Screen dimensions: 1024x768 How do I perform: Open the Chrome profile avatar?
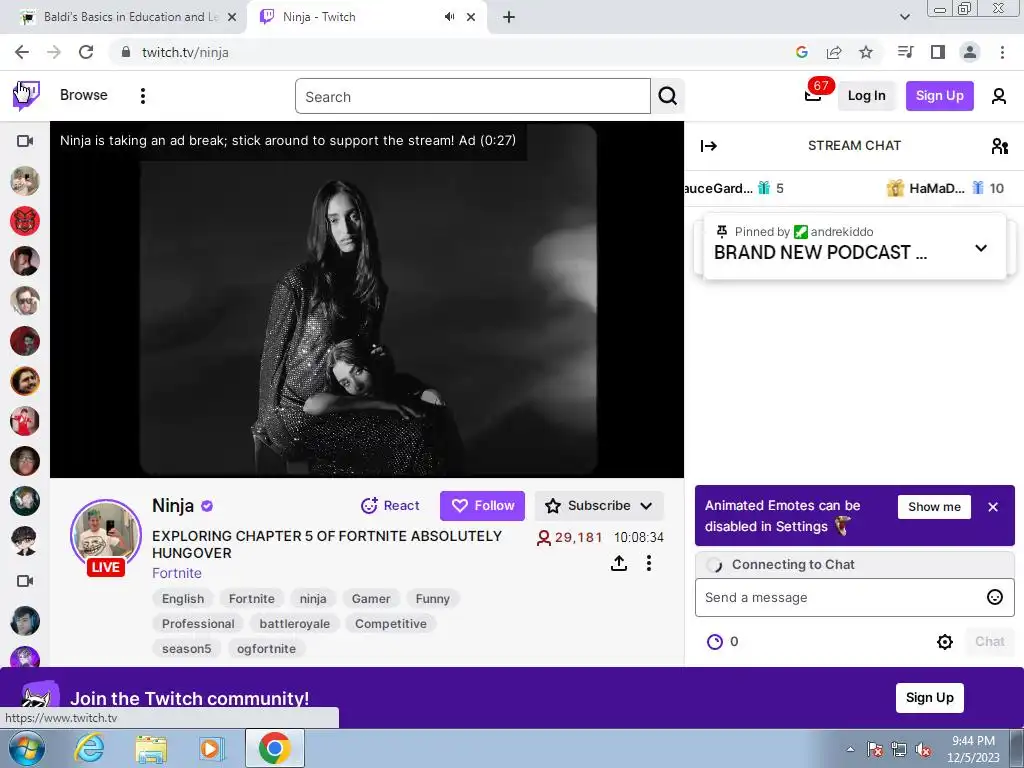(970, 52)
